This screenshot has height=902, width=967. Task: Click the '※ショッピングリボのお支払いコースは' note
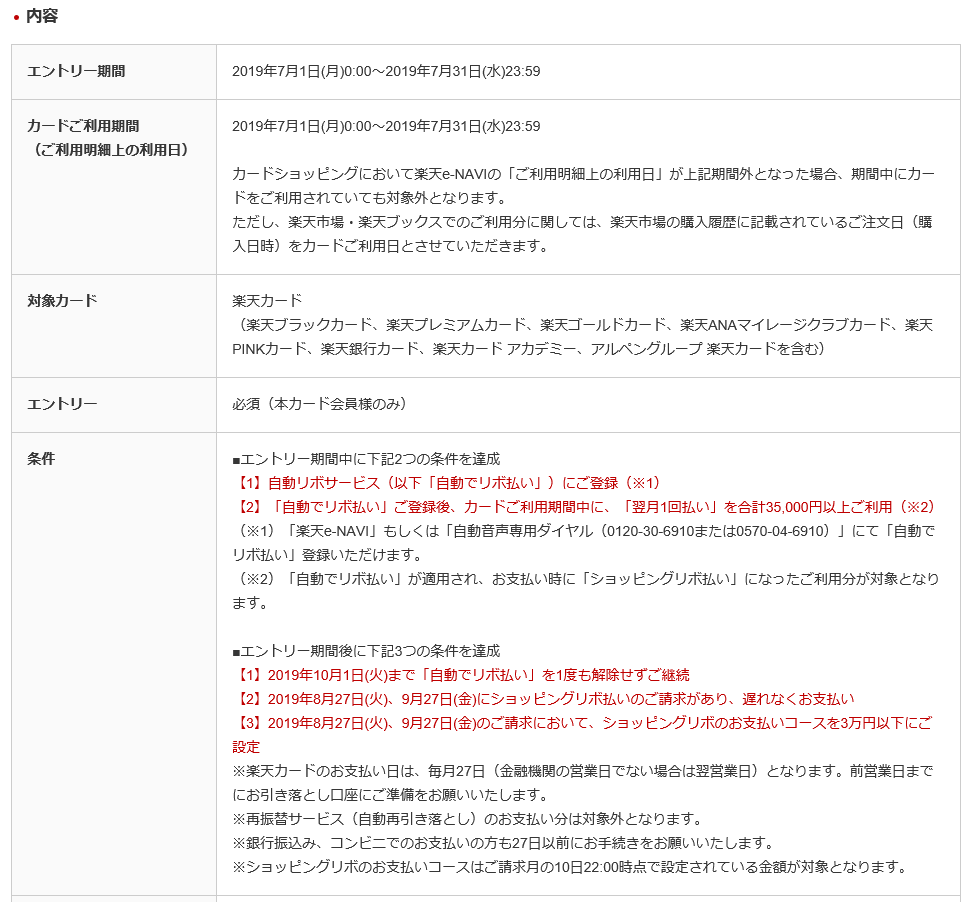tap(569, 868)
